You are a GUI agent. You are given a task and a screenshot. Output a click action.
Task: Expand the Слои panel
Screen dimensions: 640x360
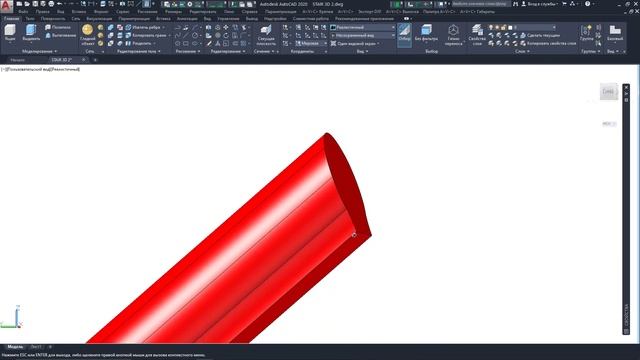point(522,51)
